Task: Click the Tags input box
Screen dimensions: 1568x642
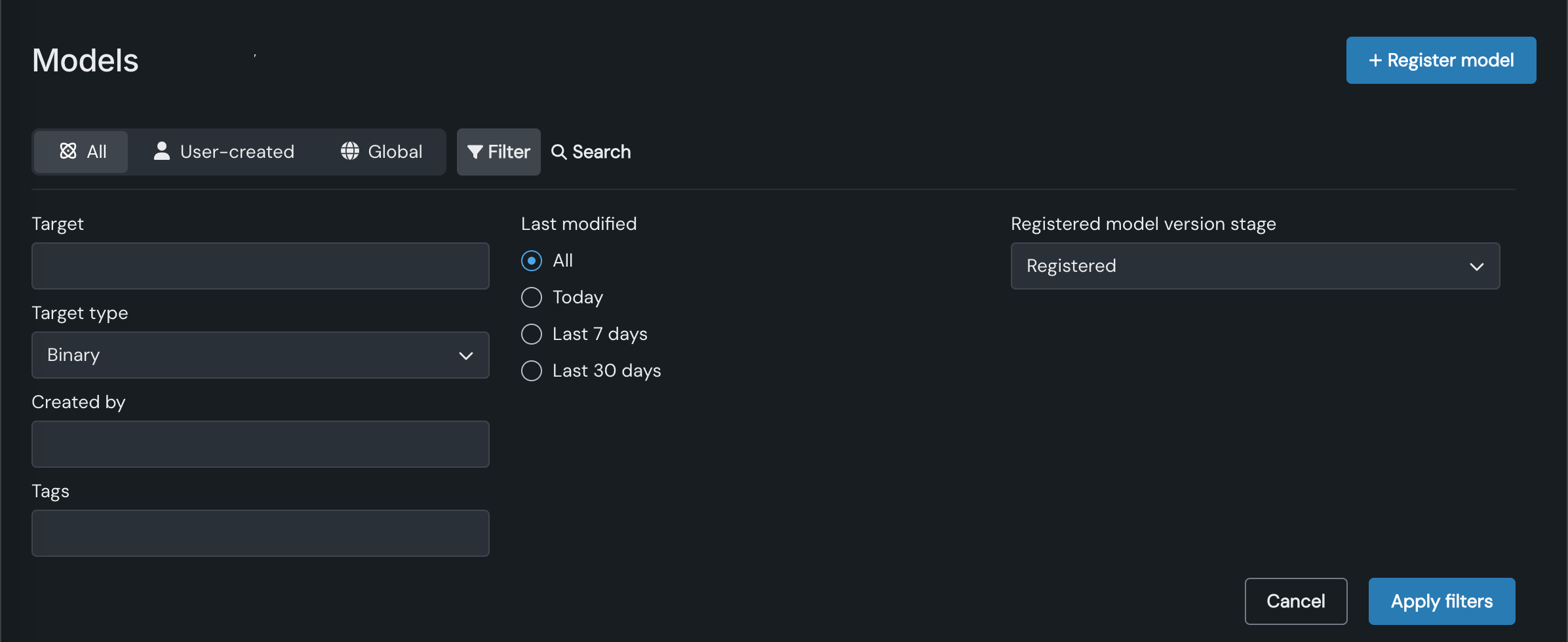Action: (x=260, y=533)
